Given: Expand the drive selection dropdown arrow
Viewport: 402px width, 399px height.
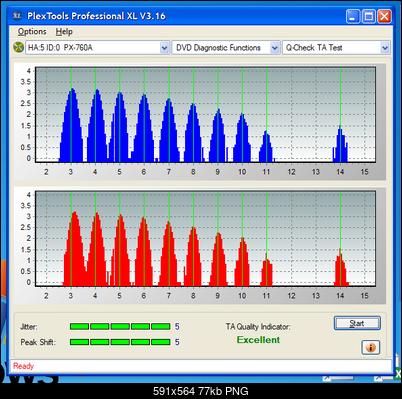Looking at the screenshot, I should click(164, 48).
